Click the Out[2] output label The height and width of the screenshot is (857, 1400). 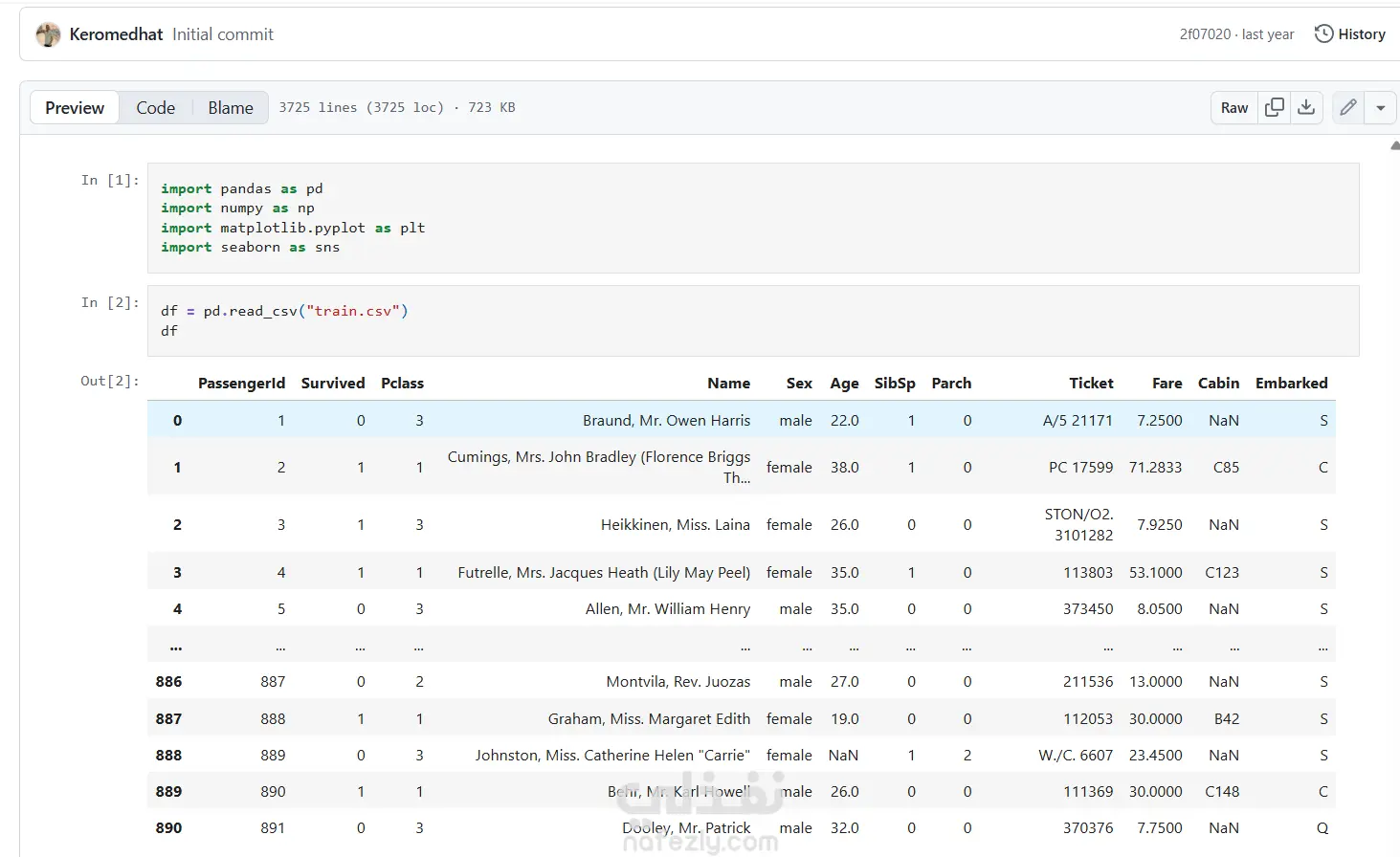coord(110,381)
